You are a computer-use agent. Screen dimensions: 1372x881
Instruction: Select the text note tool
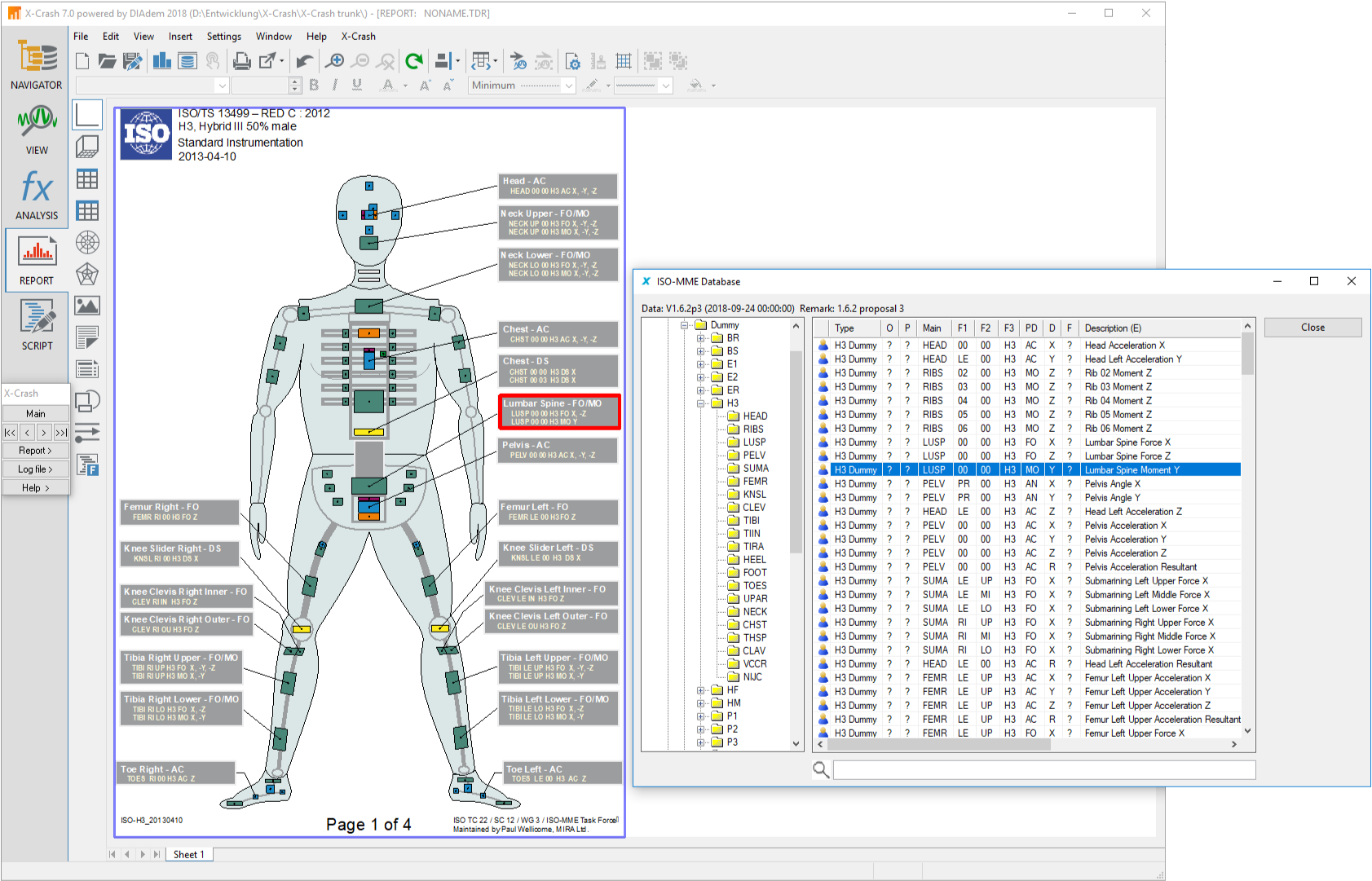point(87,337)
